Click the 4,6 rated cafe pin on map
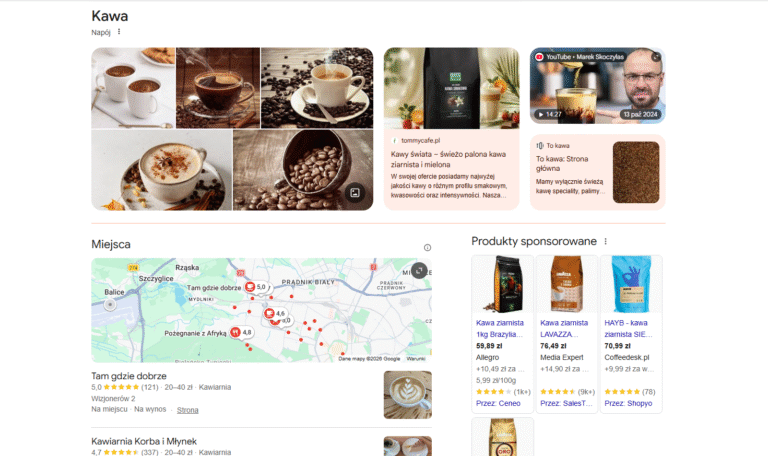 coord(268,314)
